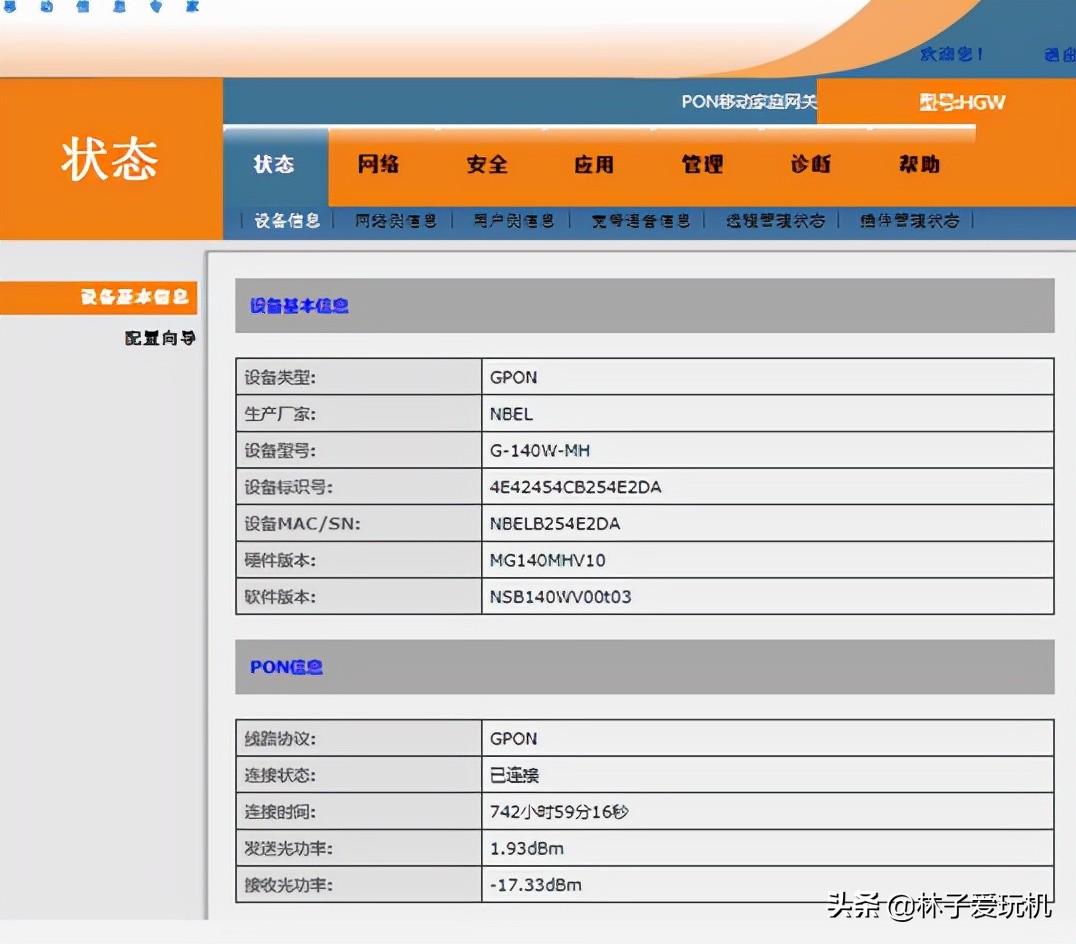Open the 网络侧信息 sub-menu item
This screenshot has width=1076, height=944.
tap(396, 220)
